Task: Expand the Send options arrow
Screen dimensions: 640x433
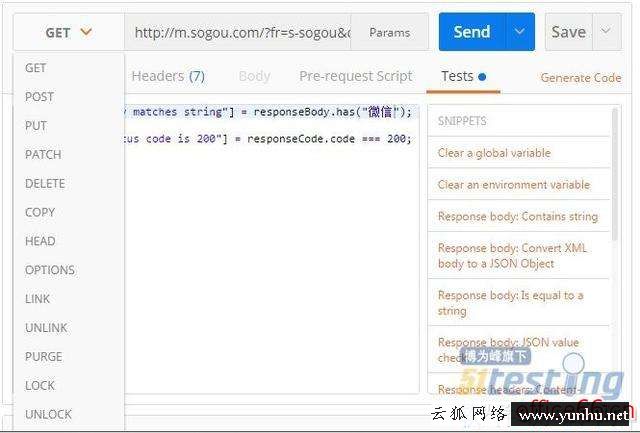Action: tap(520, 31)
